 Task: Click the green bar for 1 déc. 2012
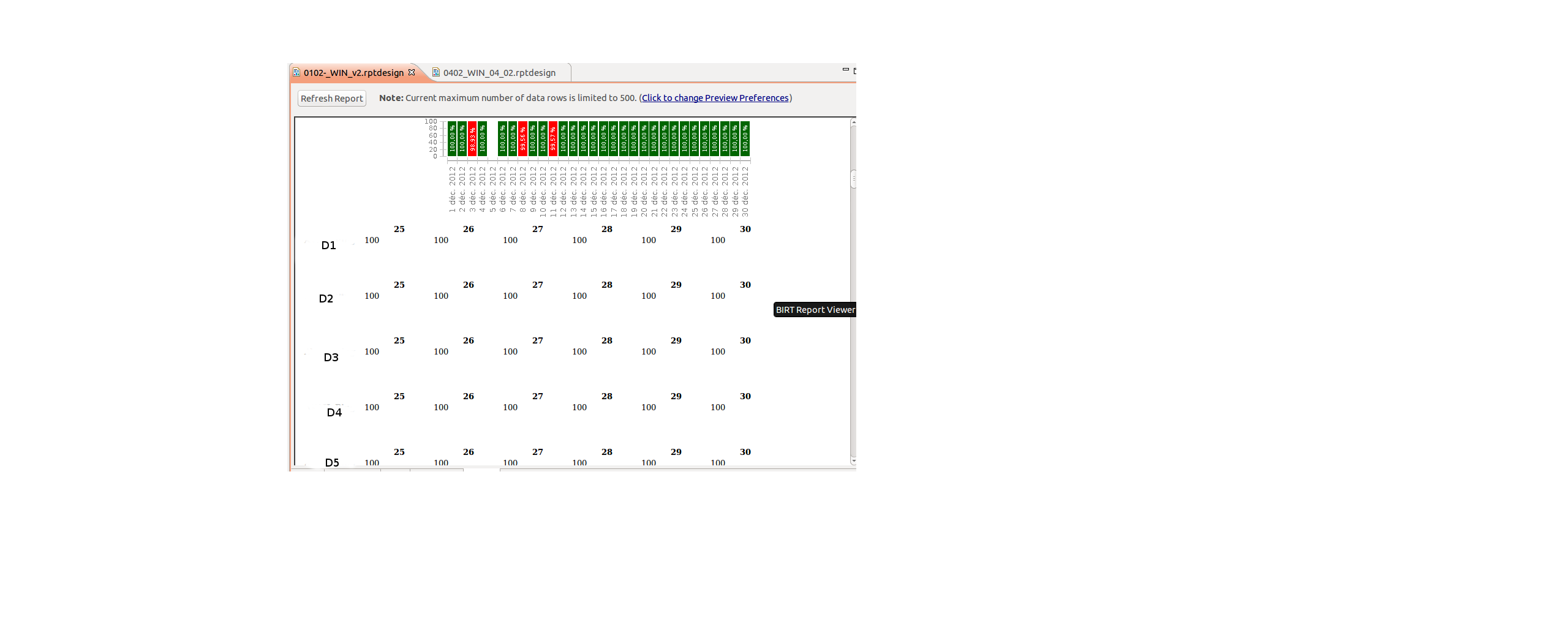(x=452, y=139)
